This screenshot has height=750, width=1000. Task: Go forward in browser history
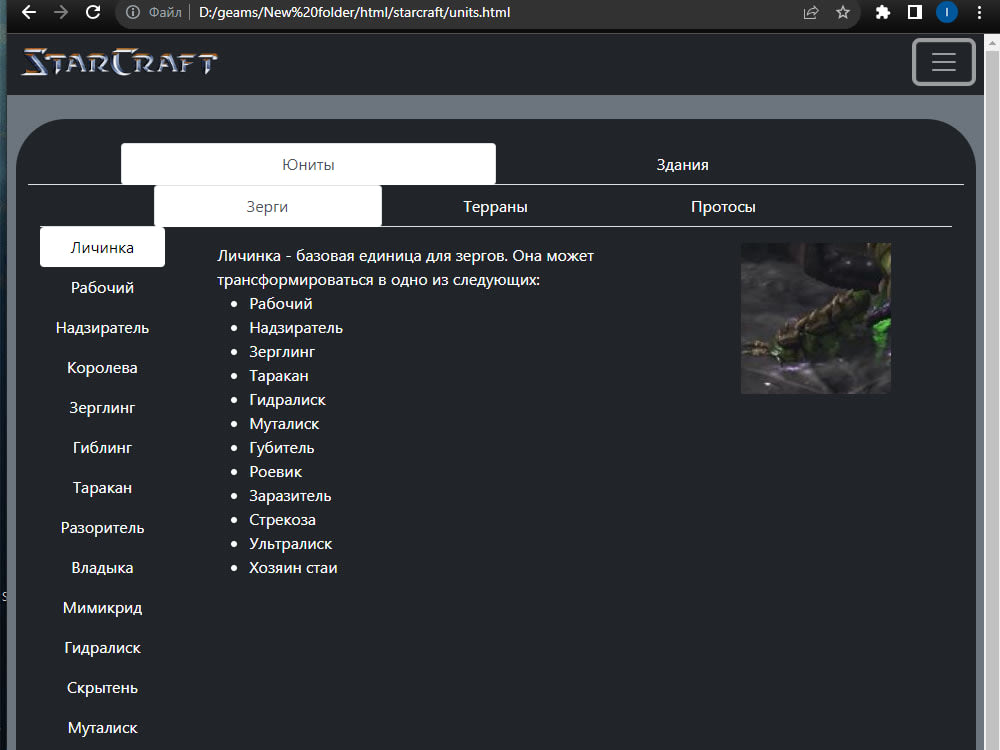click(x=61, y=12)
